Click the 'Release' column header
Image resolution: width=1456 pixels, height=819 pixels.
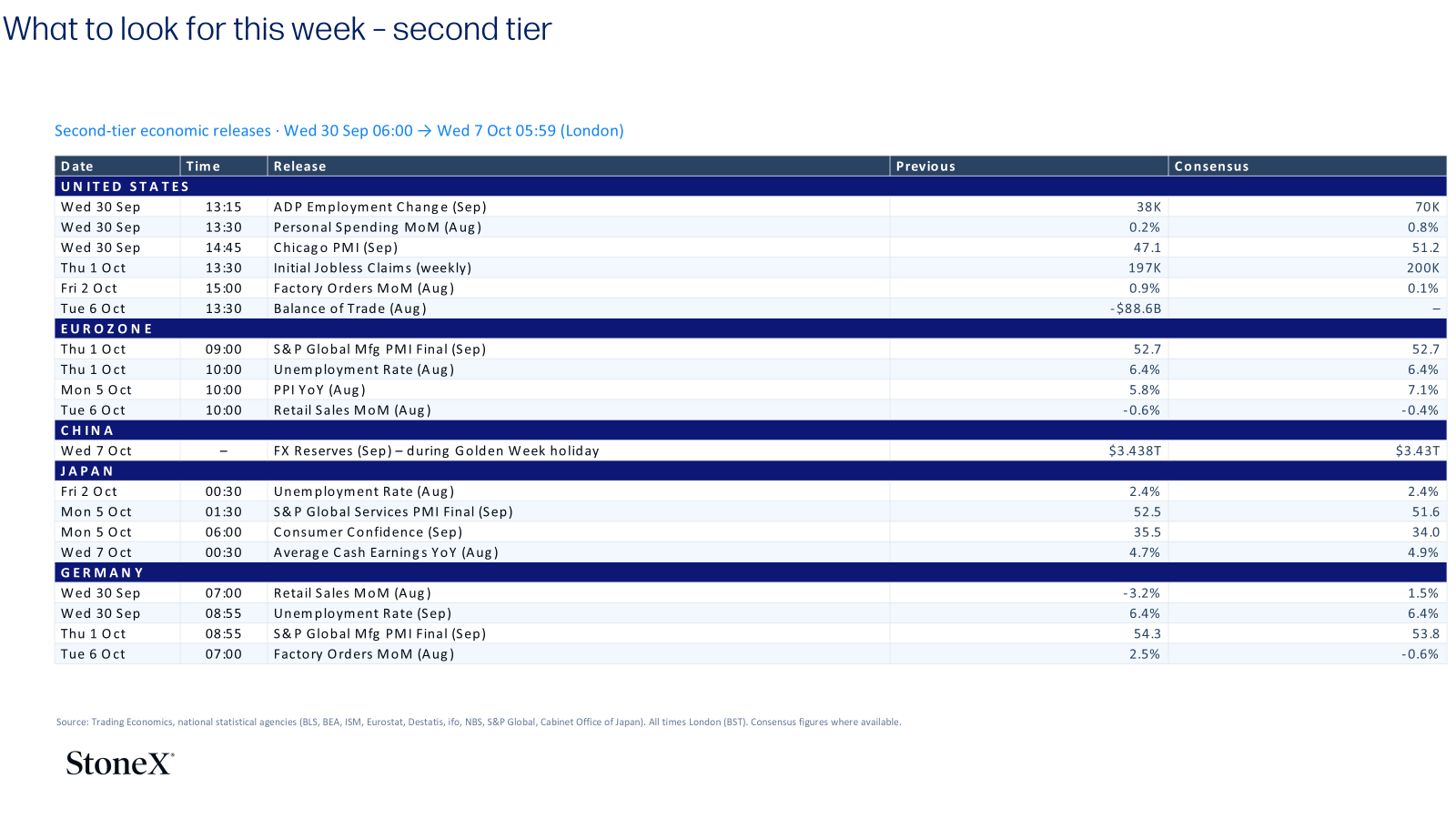pyautogui.click(x=579, y=167)
